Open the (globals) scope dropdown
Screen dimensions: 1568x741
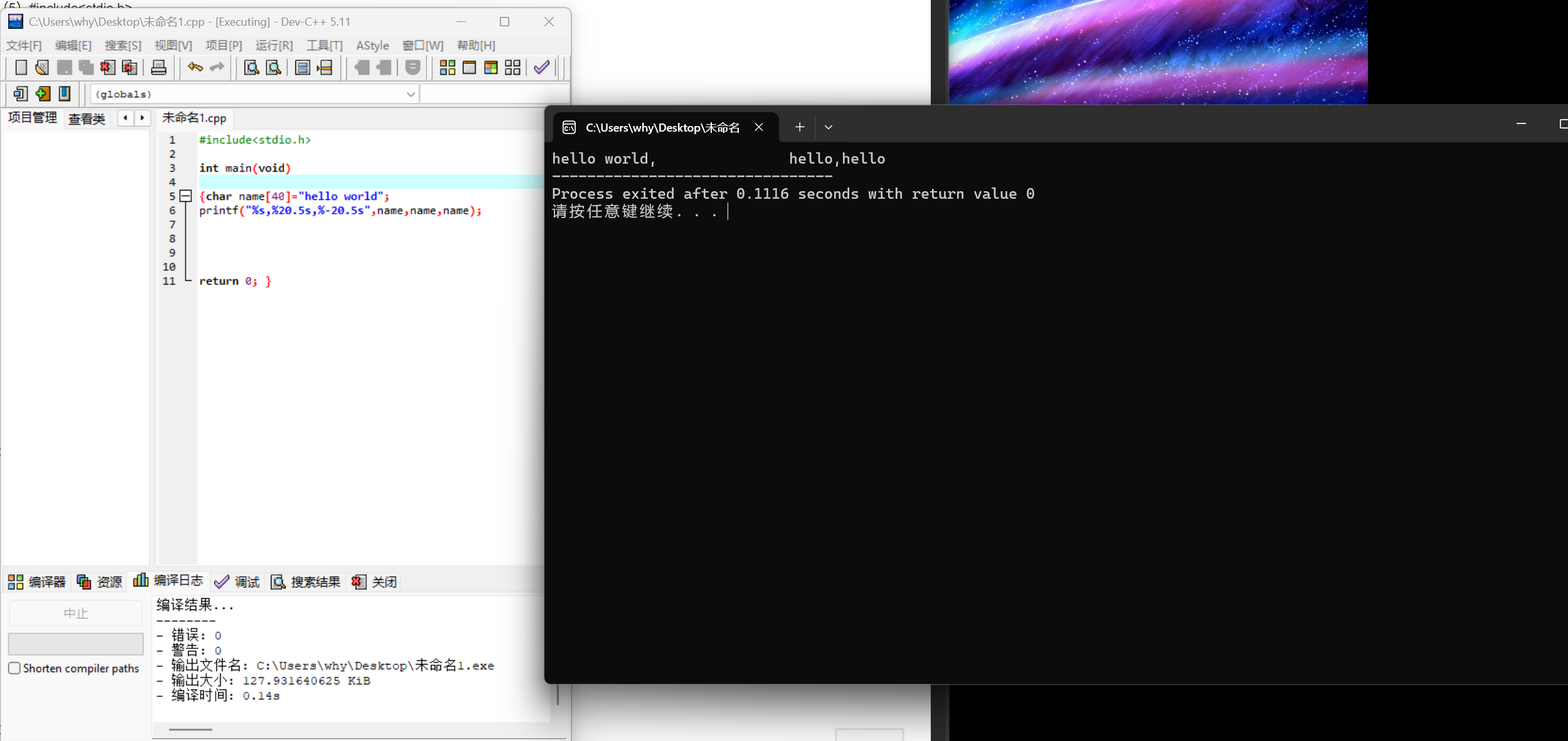410,95
